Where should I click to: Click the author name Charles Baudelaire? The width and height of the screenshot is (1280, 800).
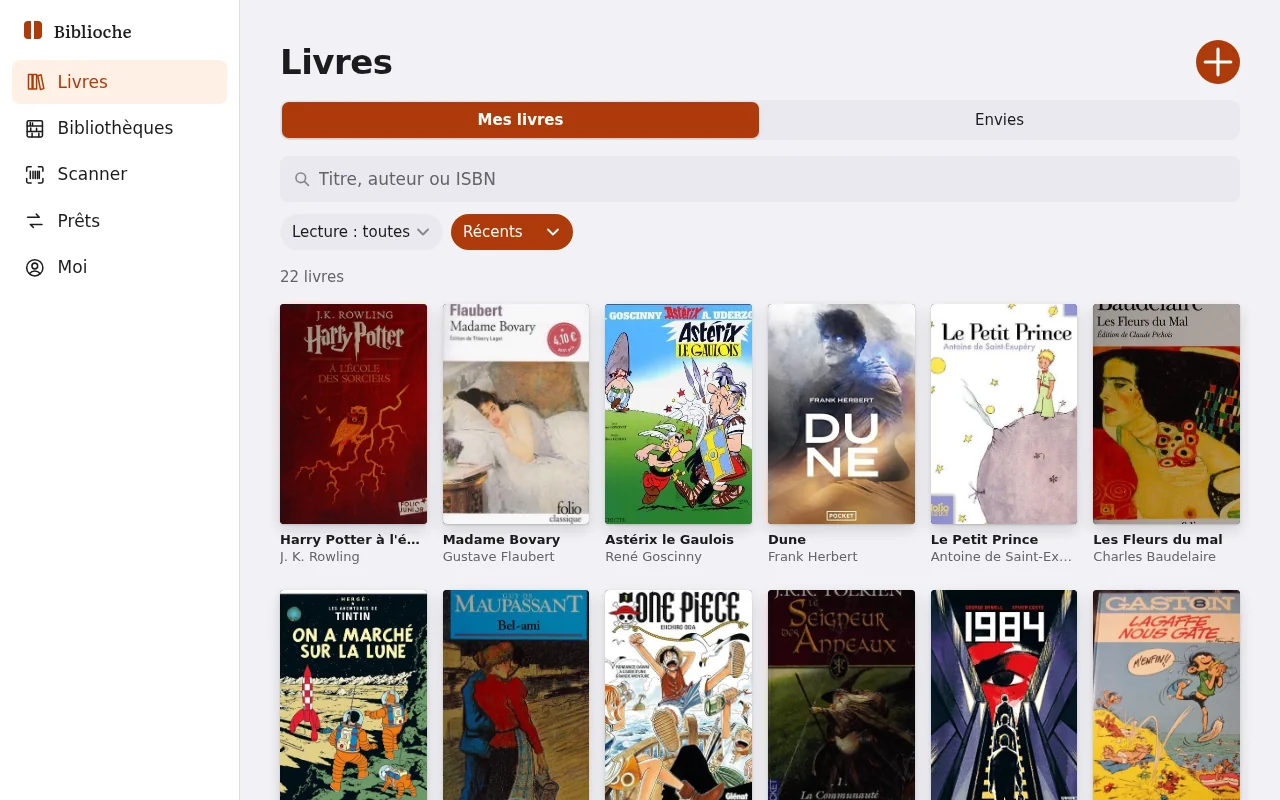click(1155, 557)
